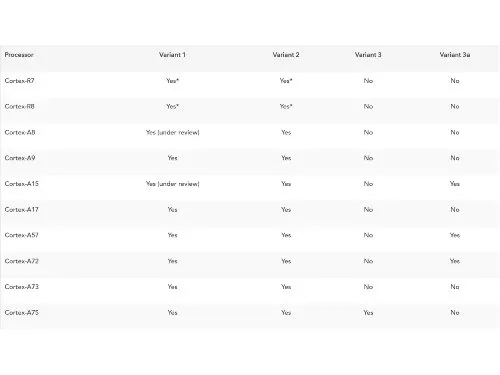
Task: Click the Variant 3 column header
Action: click(x=368, y=55)
